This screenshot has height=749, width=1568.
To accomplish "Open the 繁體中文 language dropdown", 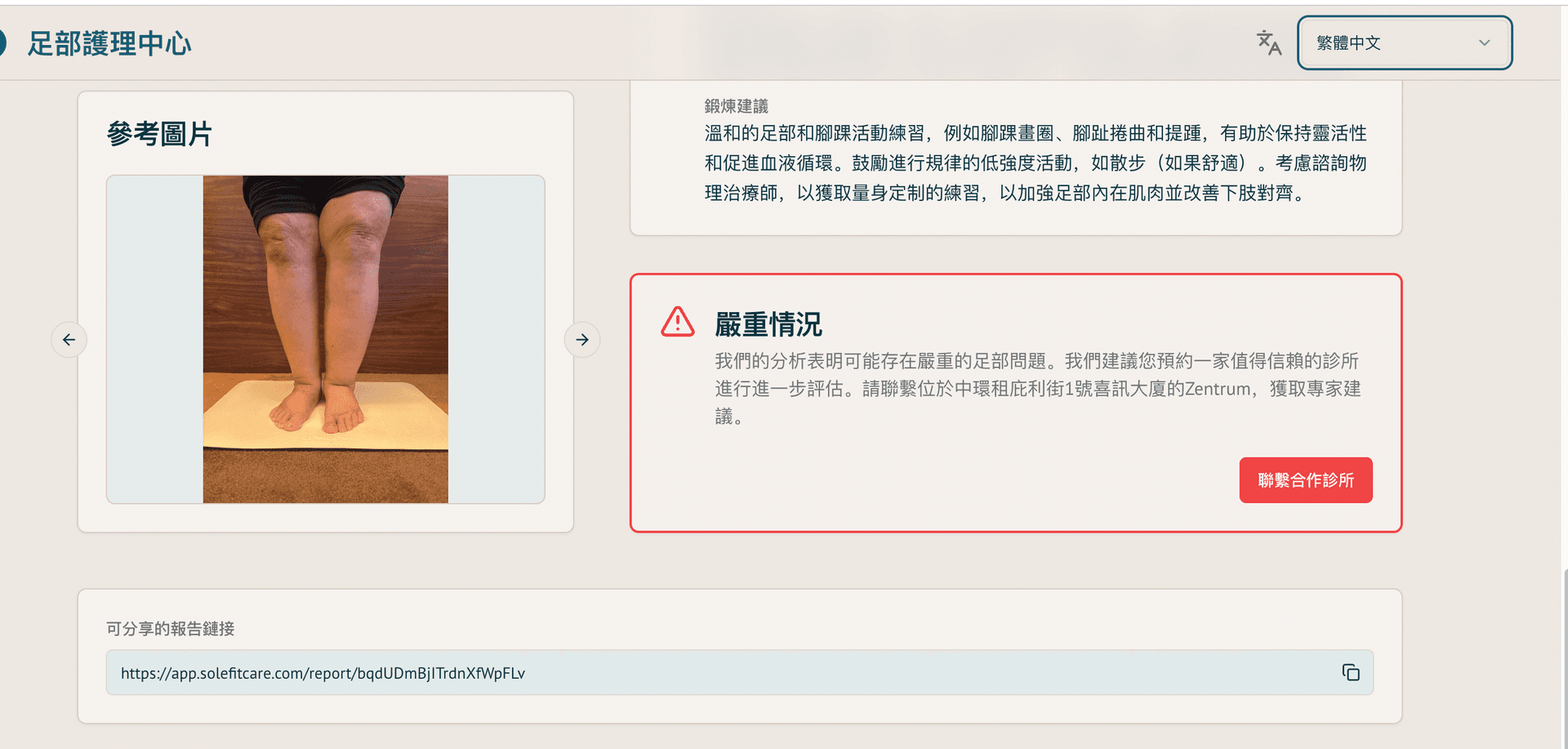I will (x=1403, y=42).
